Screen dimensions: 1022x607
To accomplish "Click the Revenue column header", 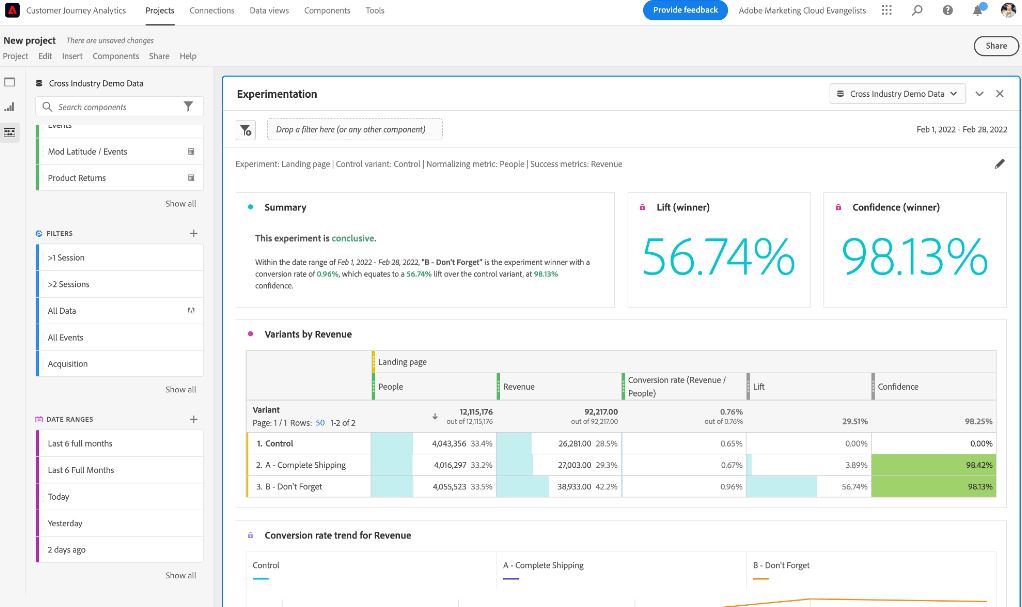I will pyautogui.click(x=559, y=387).
